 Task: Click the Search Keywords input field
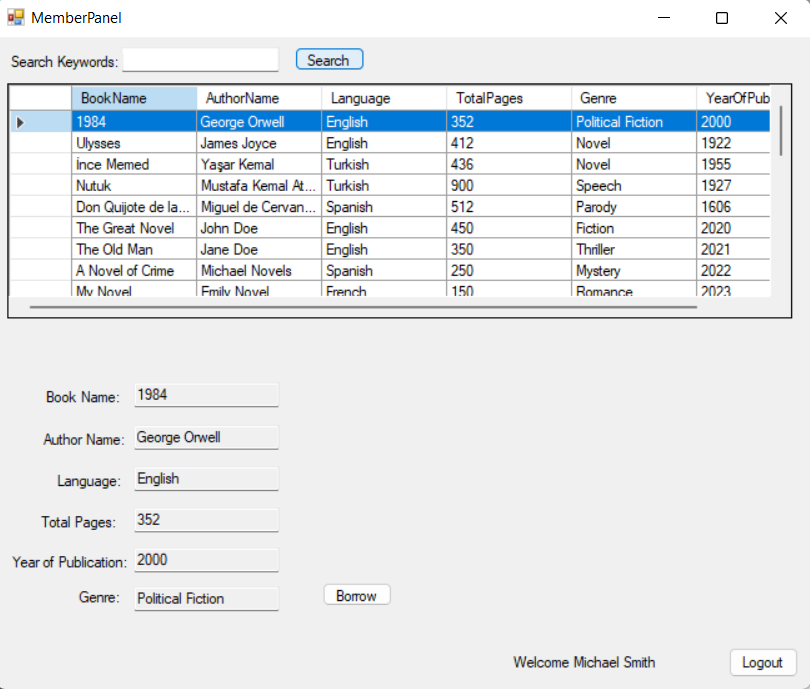click(199, 60)
